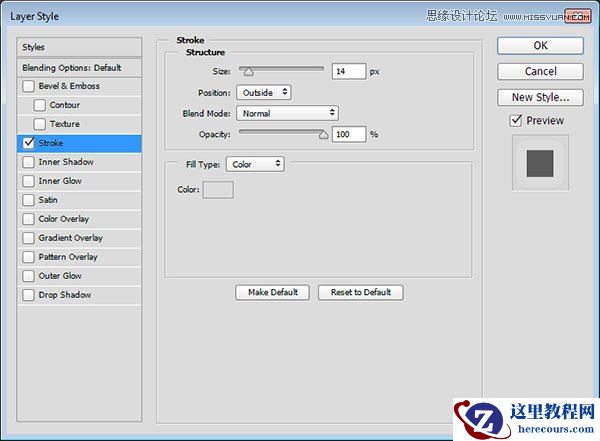Viewport: 600px width, 441px height.
Task: Tick the Texture checkbox
Action: [x=39, y=124]
